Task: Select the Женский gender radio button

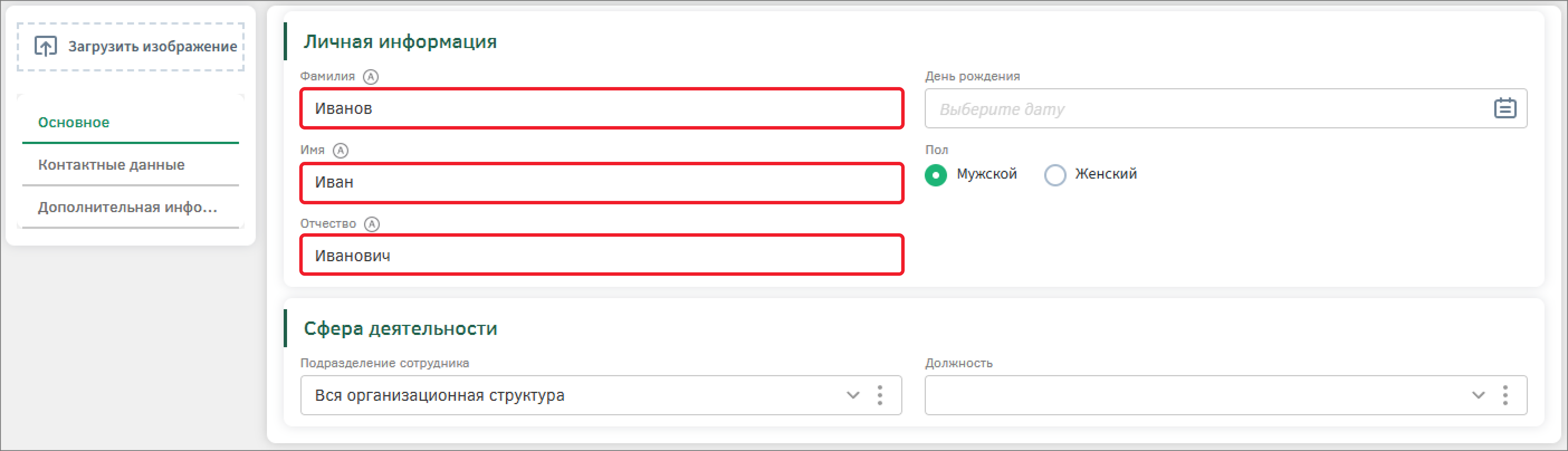Action: 1054,175
